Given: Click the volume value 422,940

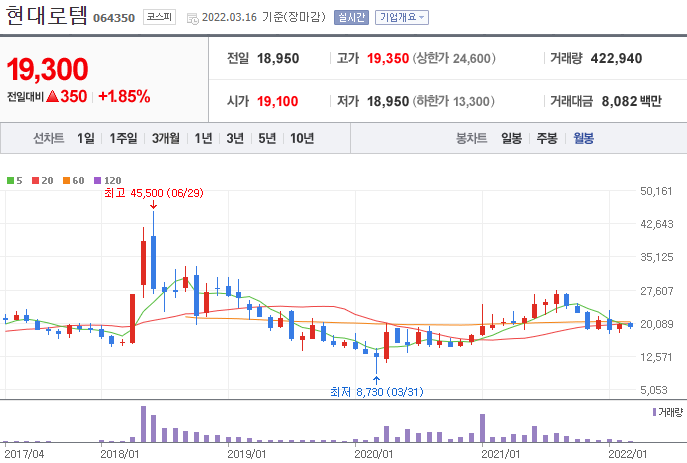Looking at the screenshot, I should [616, 58].
